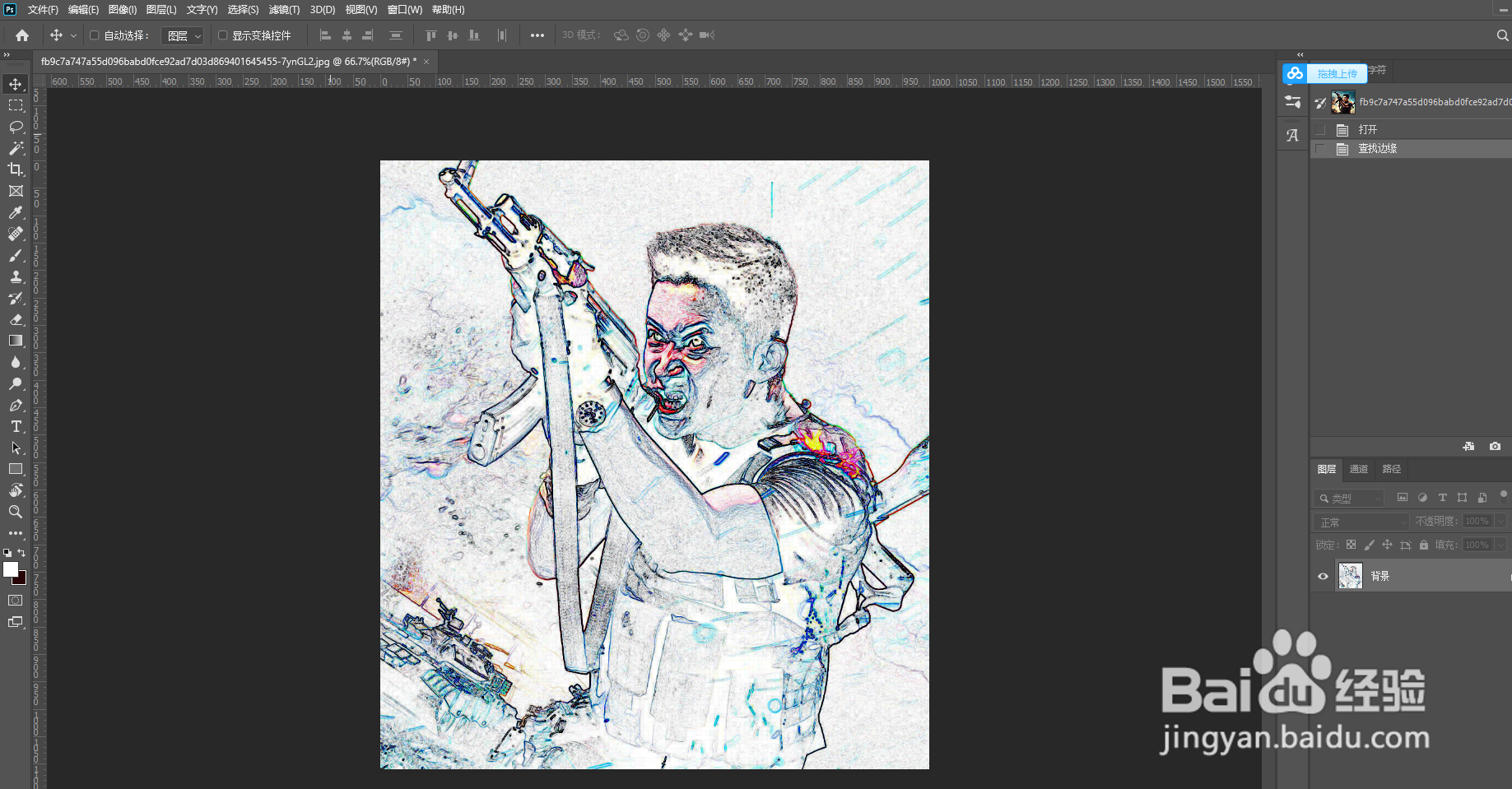
Task: Click the history snapshot thumbnail
Action: pyautogui.click(x=1343, y=102)
